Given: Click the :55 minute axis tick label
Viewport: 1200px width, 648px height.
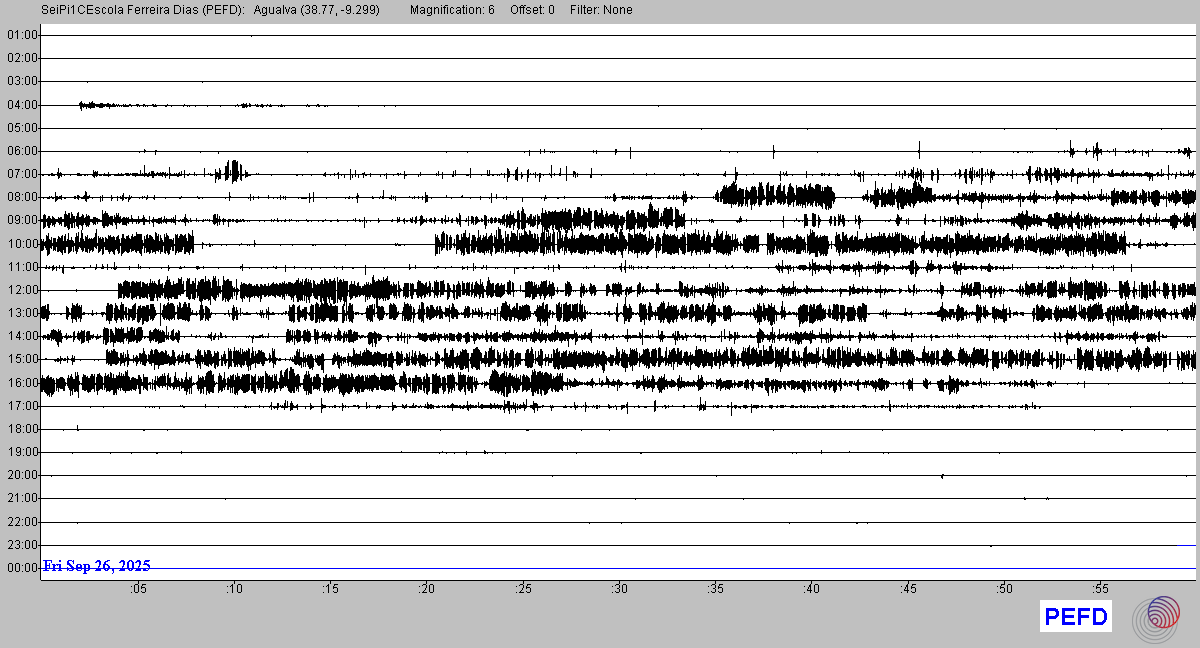Looking at the screenshot, I should click(1100, 589).
